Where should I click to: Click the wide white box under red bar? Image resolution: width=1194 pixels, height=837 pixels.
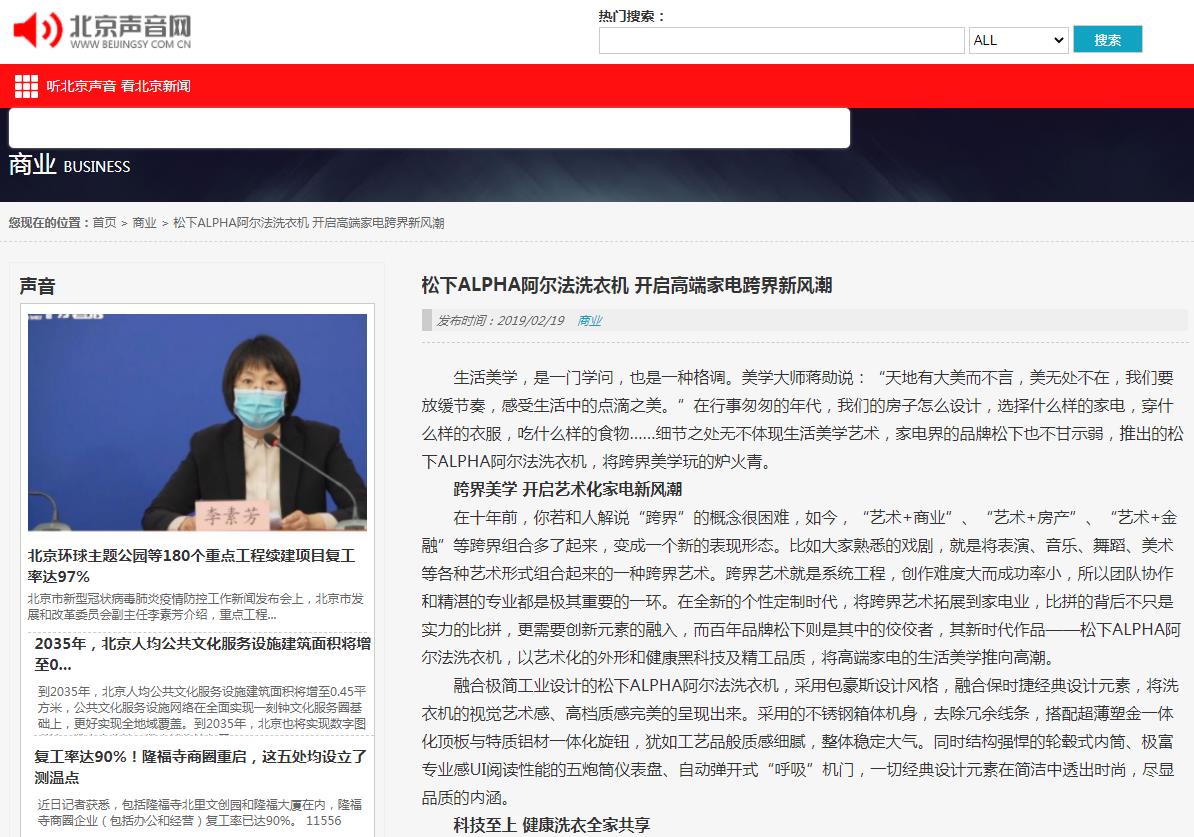(429, 128)
